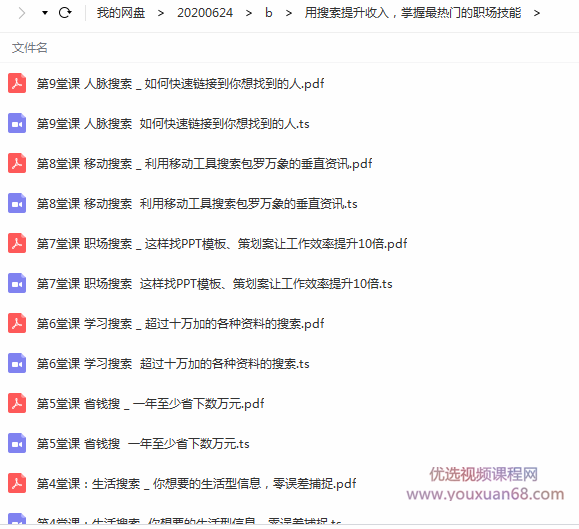Viewport: 579px width, 529px height.
Task: Select 第5堂课 省钱搜 一年至少省下数万元.ts file
Action: click(143, 443)
